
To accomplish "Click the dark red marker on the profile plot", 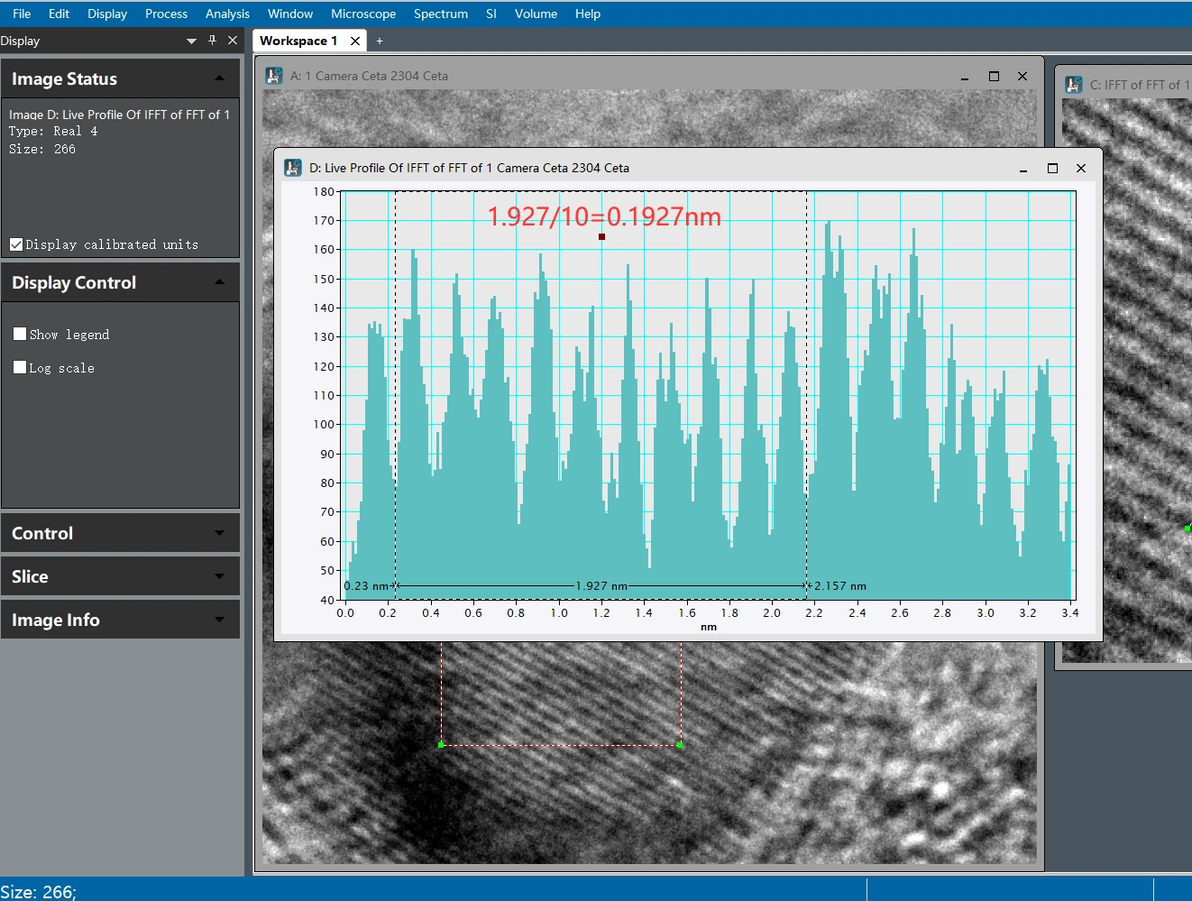I will click(602, 237).
